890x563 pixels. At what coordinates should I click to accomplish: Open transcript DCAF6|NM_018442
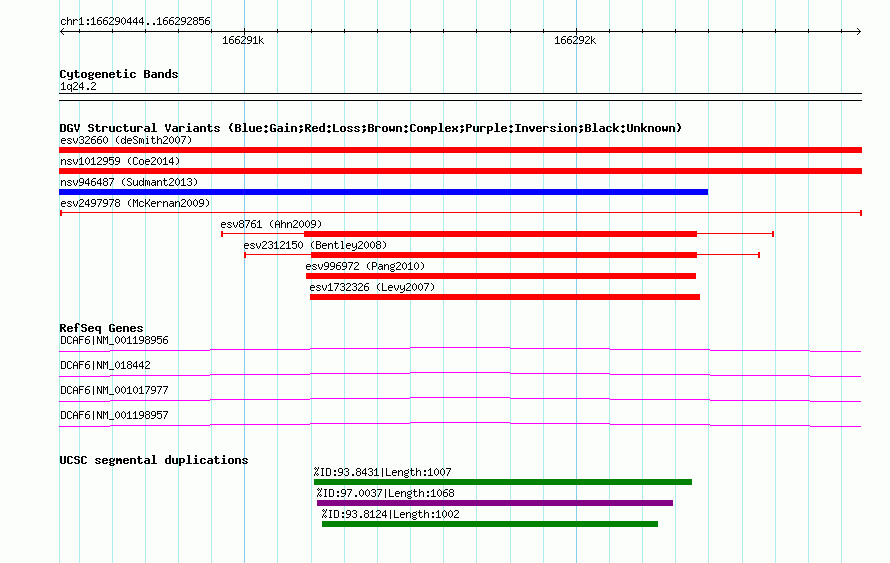(x=105, y=365)
